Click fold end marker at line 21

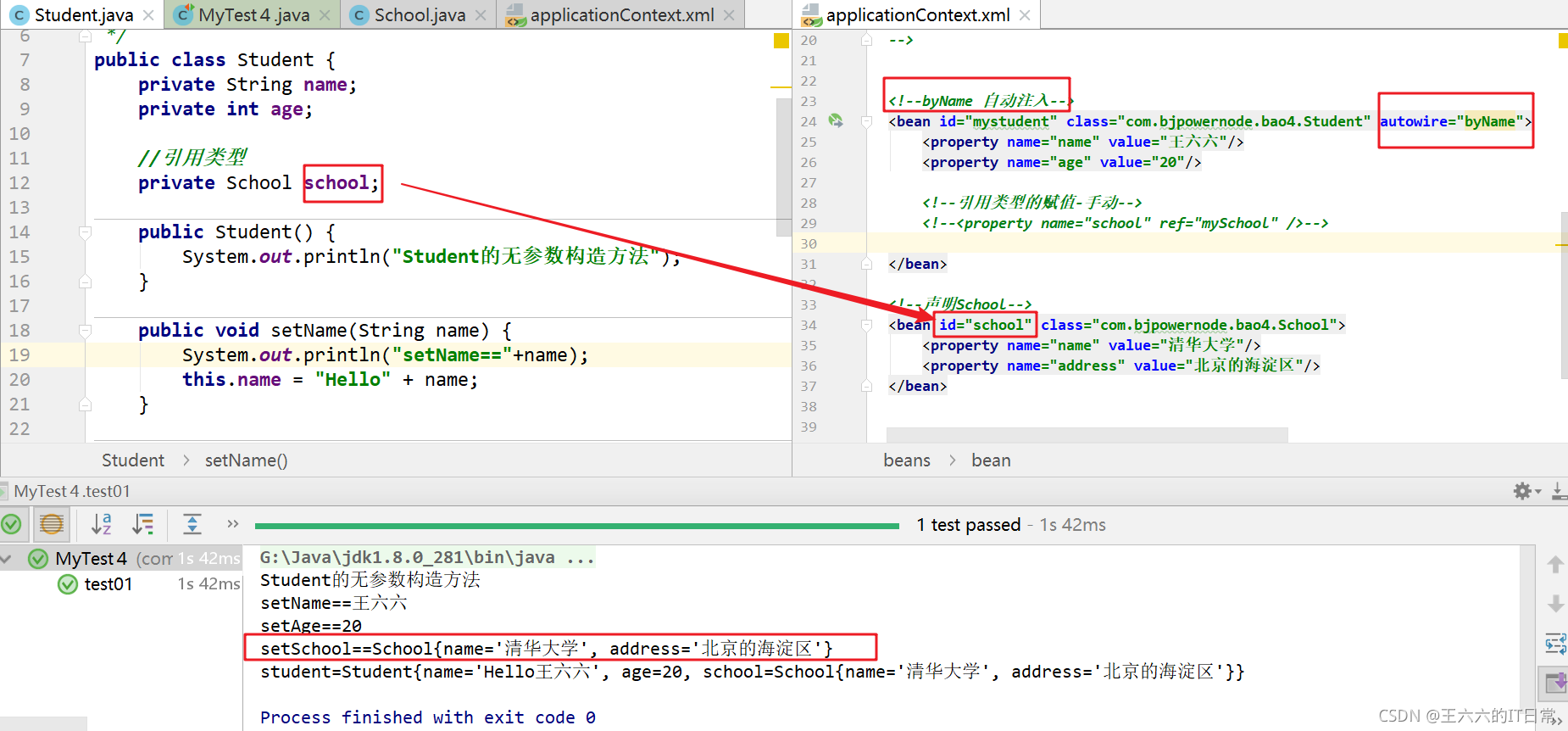click(85, 405)
